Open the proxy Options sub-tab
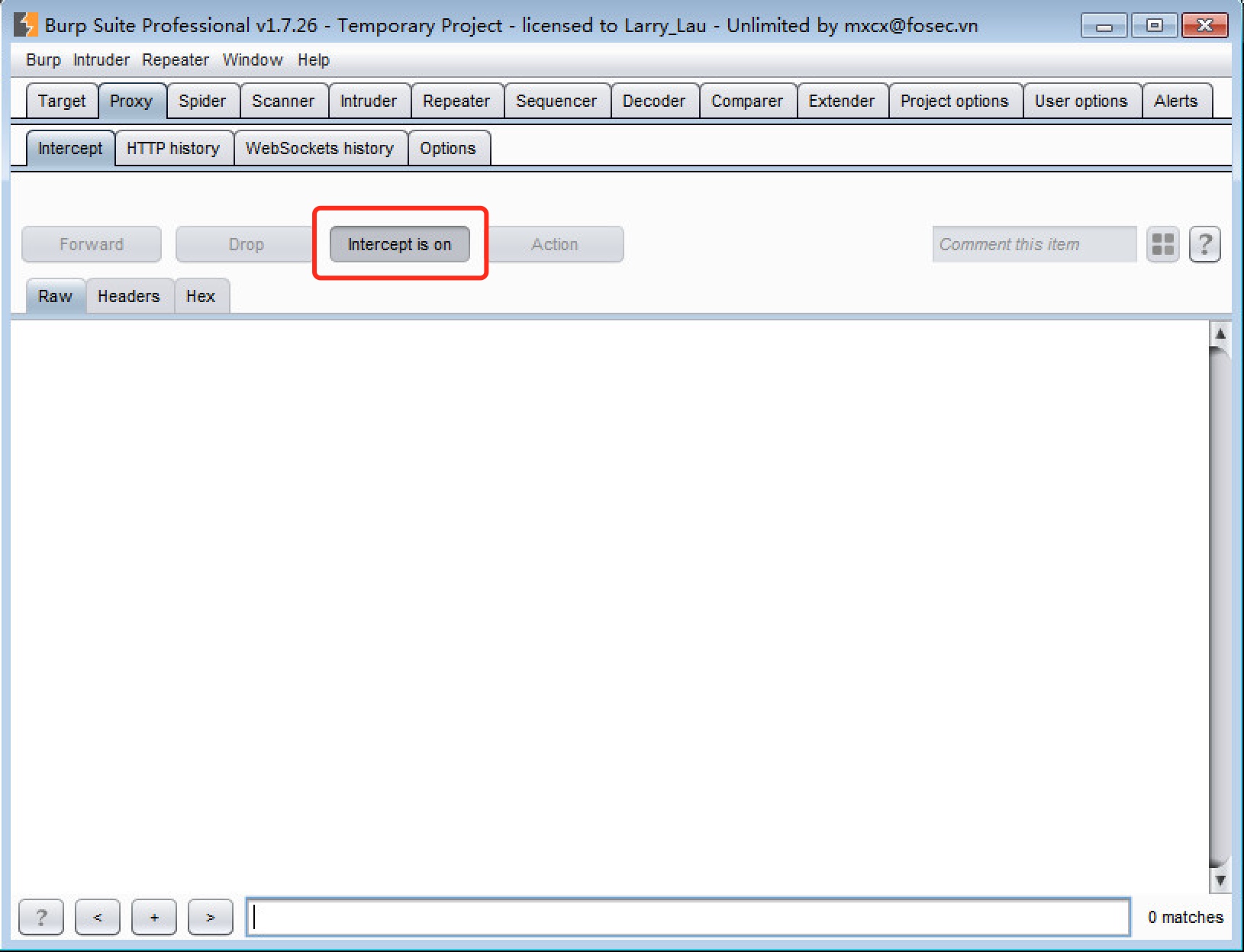1244x952 pixels. (x=448, y=148)
